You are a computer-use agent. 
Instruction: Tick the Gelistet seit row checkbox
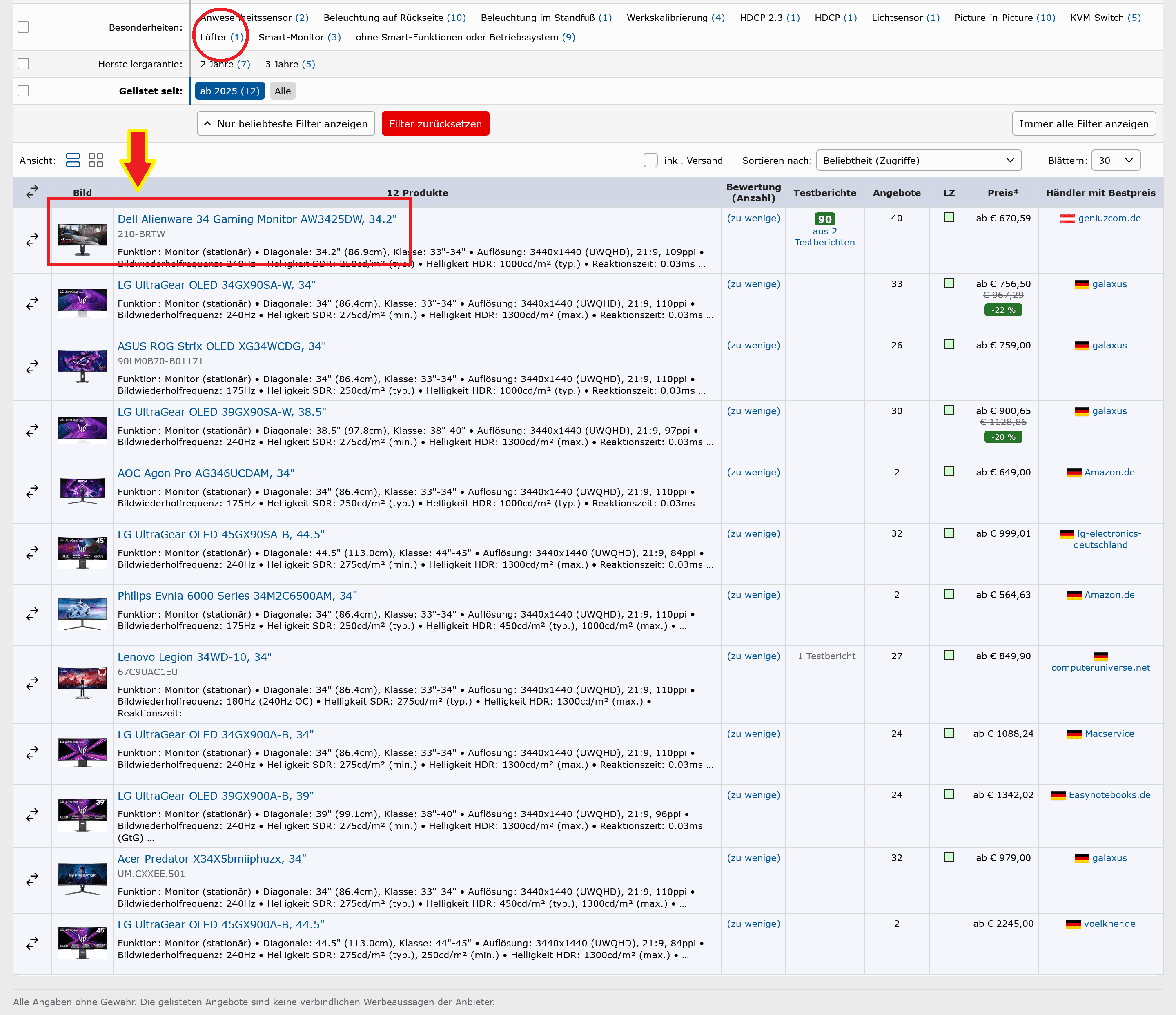[23, 91]
